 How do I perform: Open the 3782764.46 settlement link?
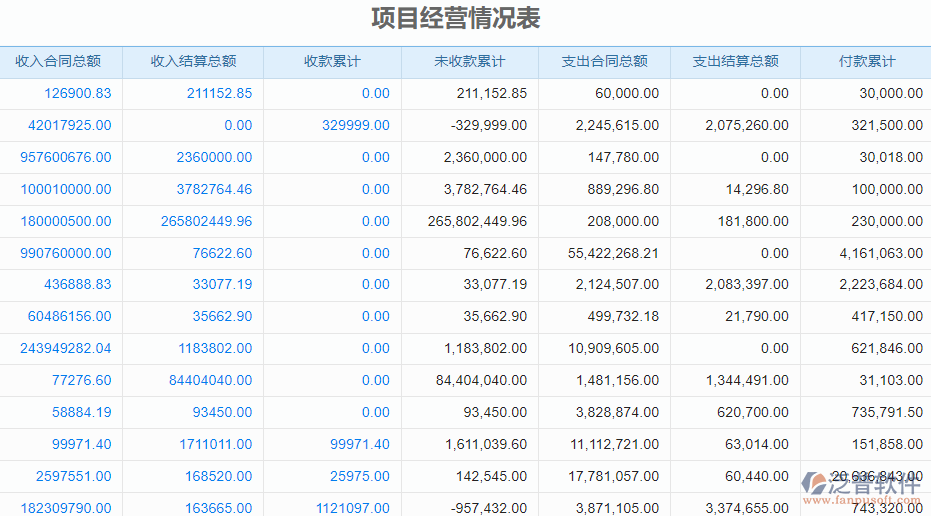coord(214,189)
